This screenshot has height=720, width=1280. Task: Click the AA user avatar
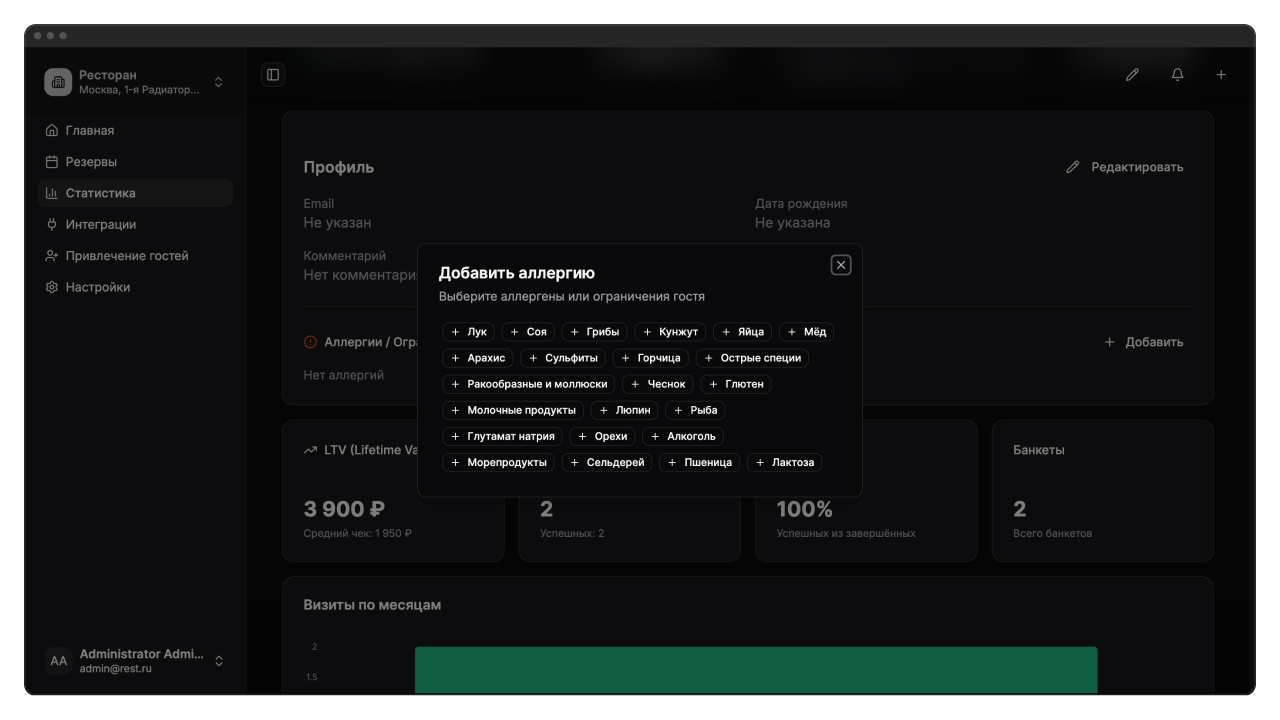click(59, 661)
